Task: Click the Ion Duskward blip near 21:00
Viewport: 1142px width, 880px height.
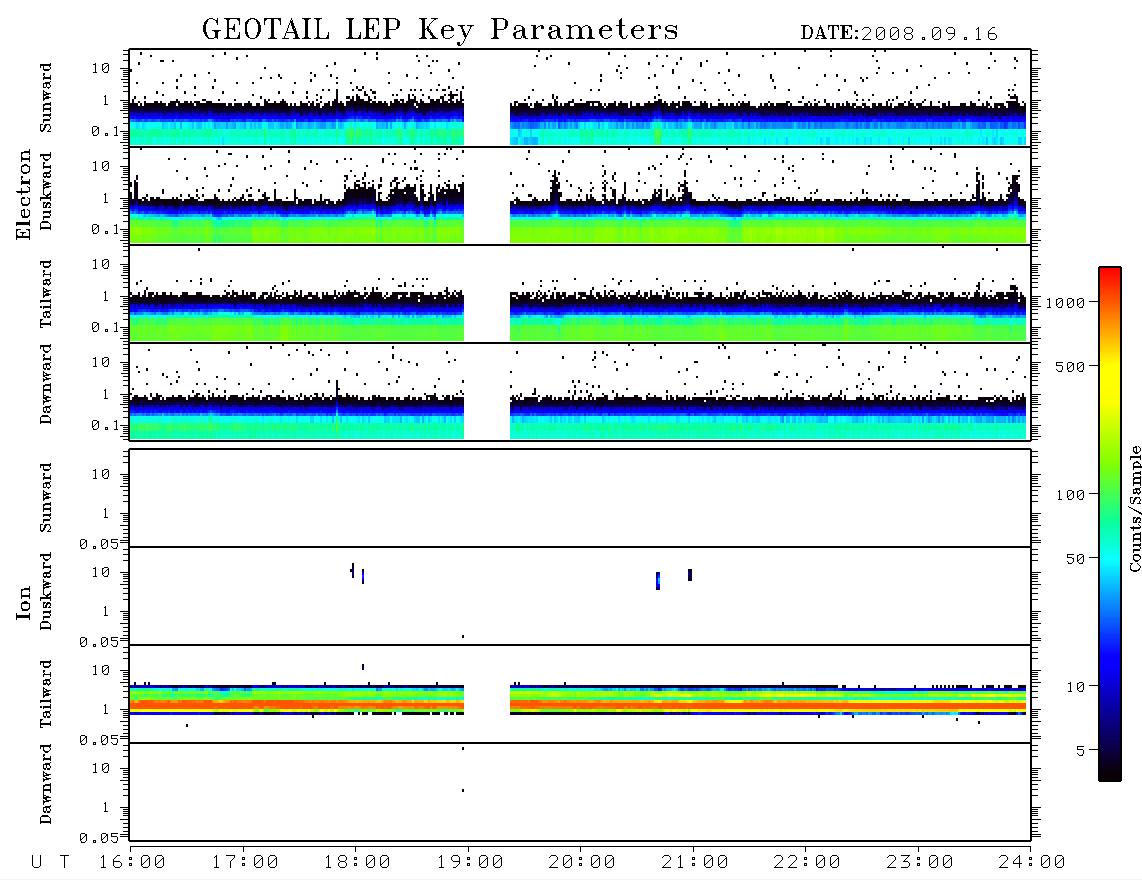Action: (690, 575)
